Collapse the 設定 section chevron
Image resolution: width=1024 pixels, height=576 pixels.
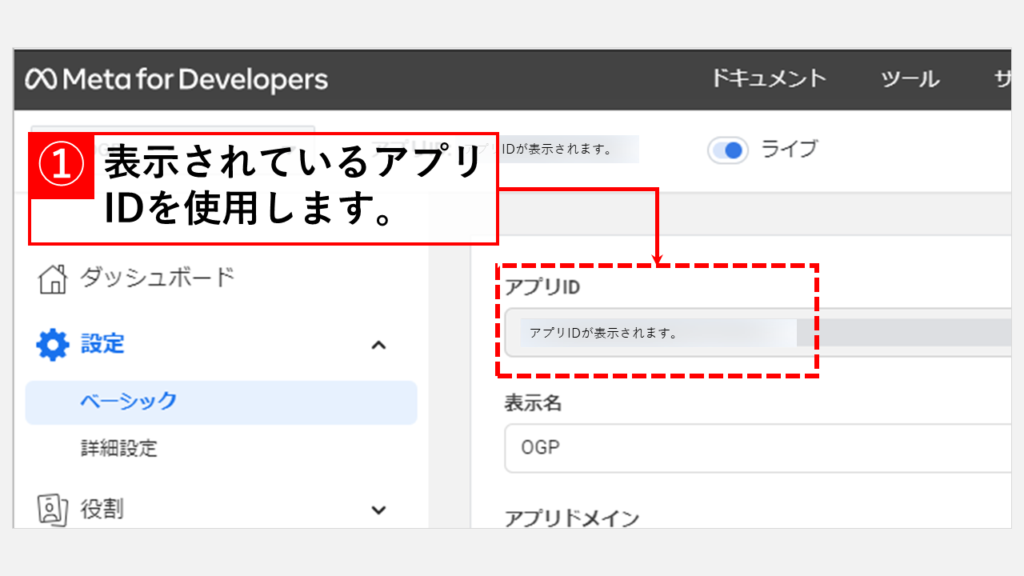378,345
